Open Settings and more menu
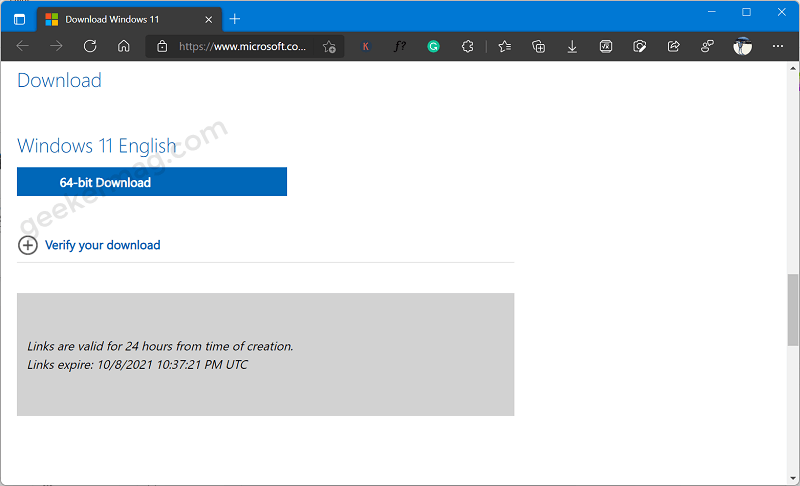The image size is (800, 486). pos(778,46)
